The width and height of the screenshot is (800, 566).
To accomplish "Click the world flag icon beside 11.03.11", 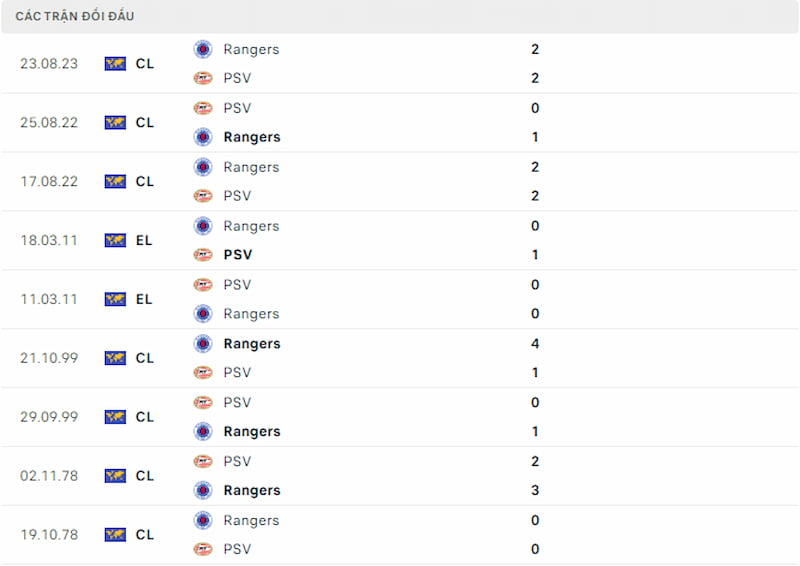I will tap(115, 299).
